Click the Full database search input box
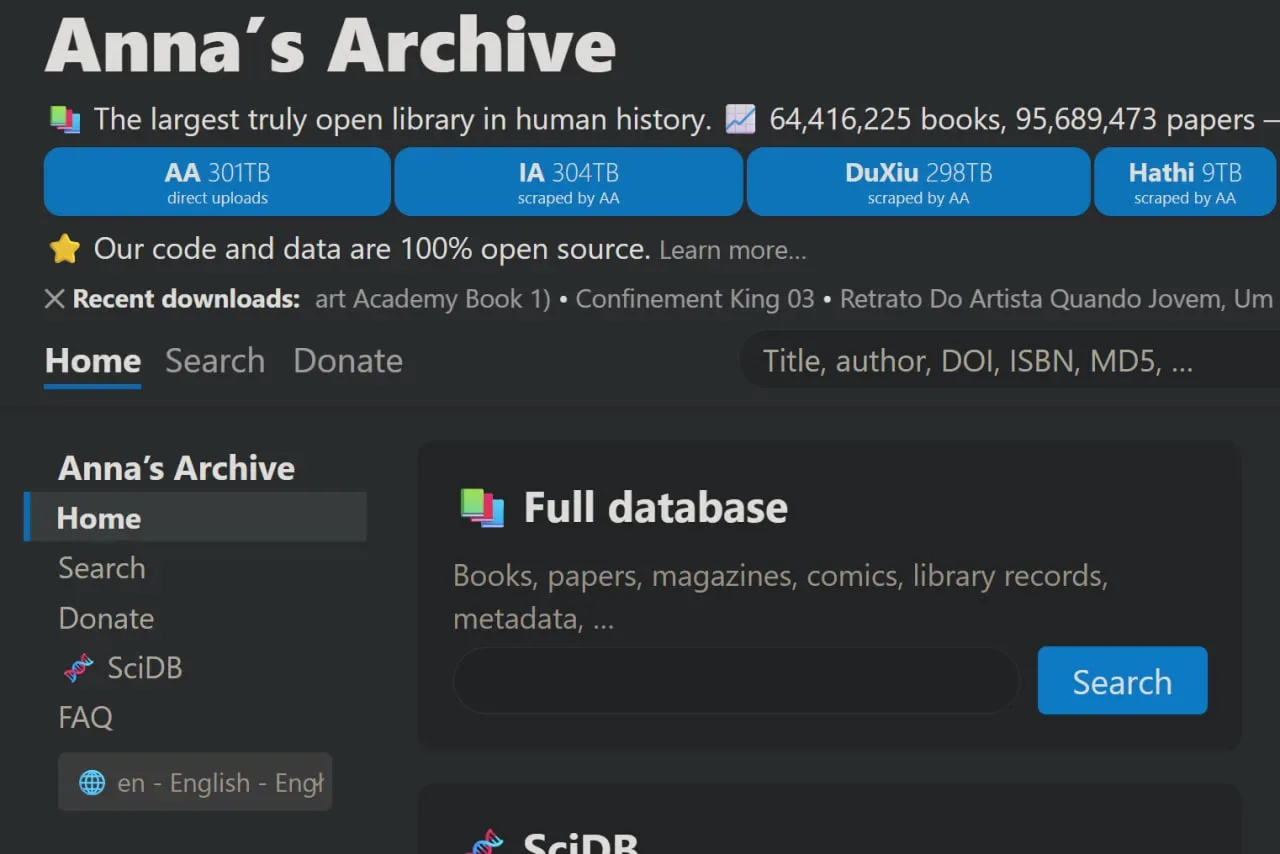The height and width of the screenshot is (854, 1280). coord(736,681)
